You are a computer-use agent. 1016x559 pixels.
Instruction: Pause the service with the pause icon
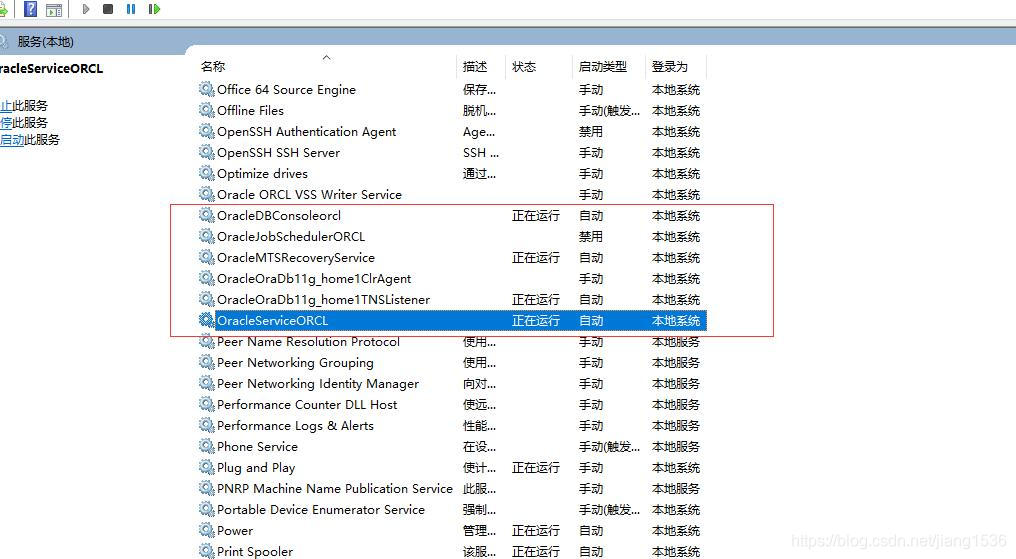[131, 9]
